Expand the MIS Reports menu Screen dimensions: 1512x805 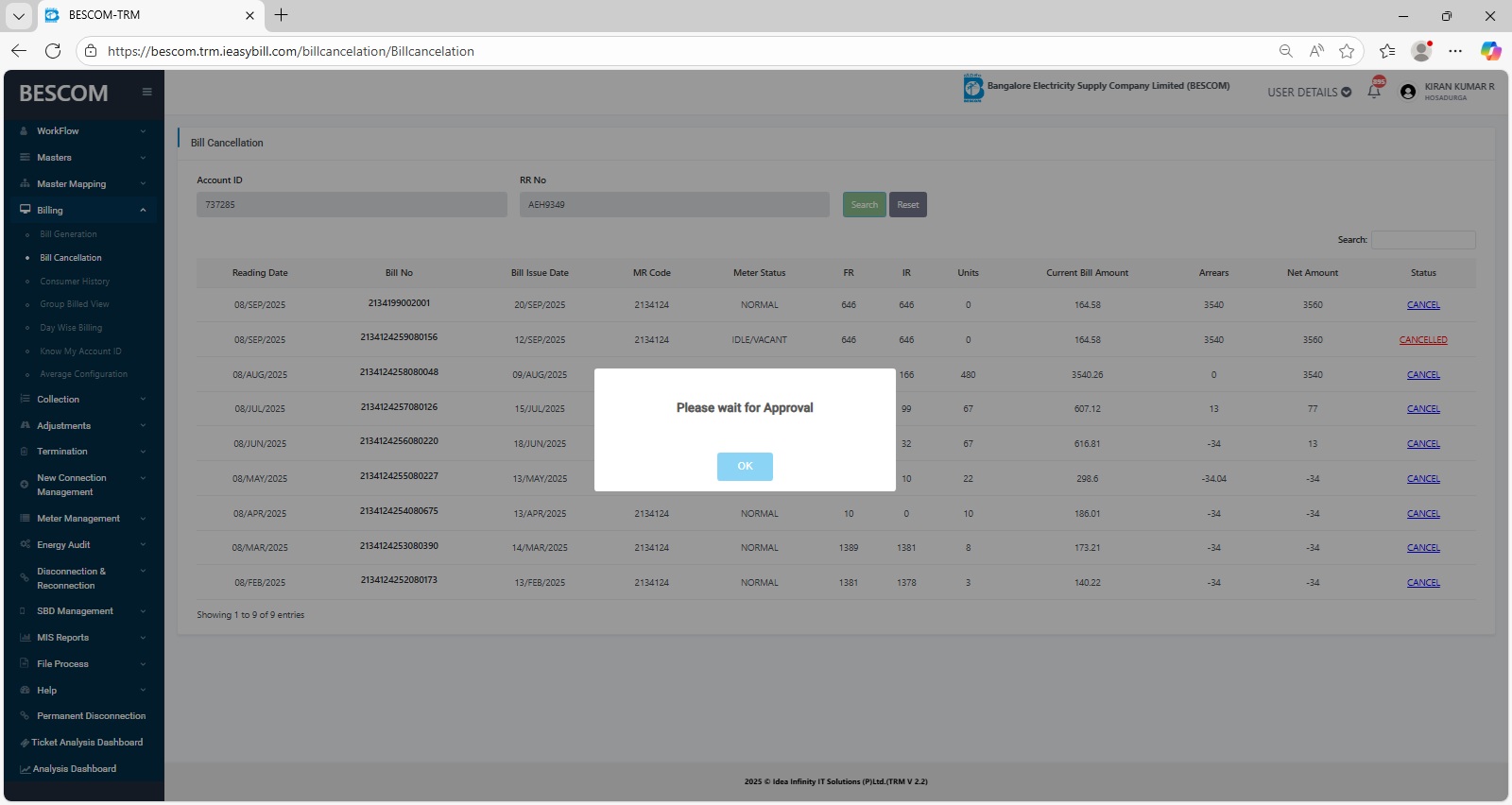coord(83,638)
